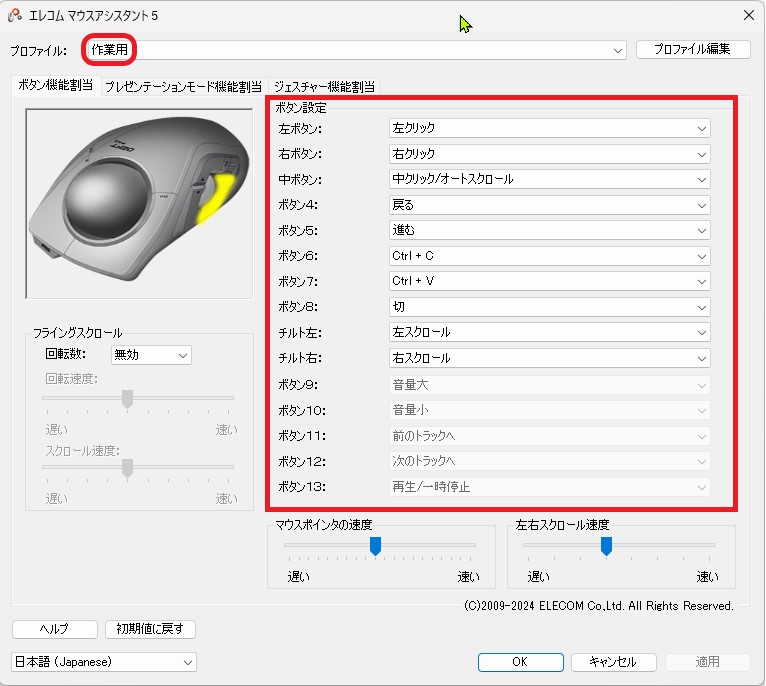The height and width of the screenshot is (686, 766).
Task: Click the 回転速度 slider thumb
Action: pos(128,399)
